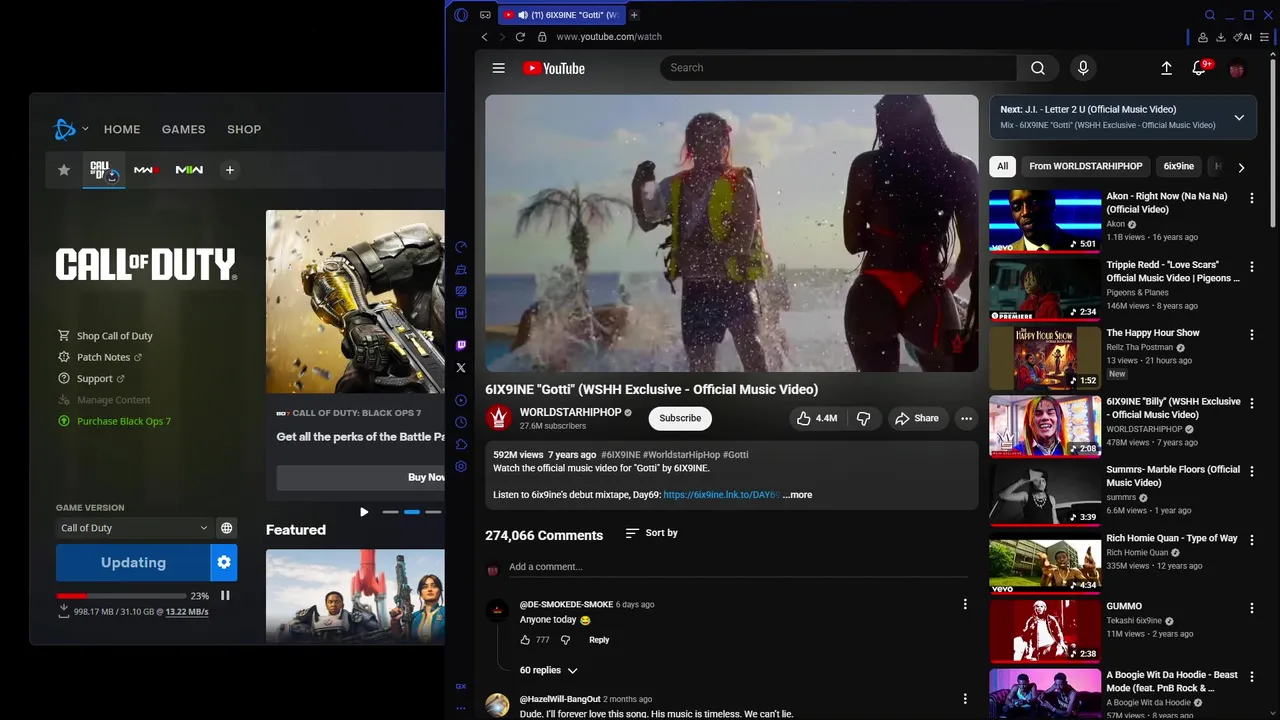Click the YouTube search magnifier button

pos(1038,68)
